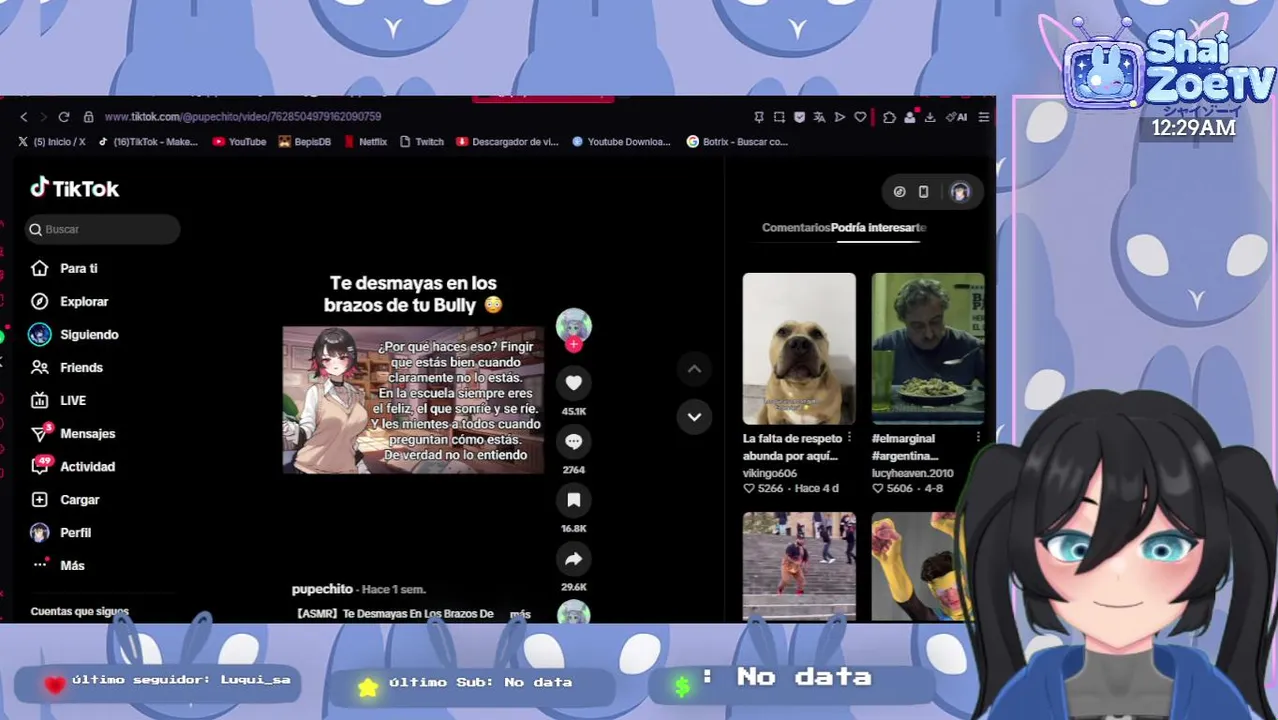Open the sound disc icon under share
The height and width of the screenshot is (720, 1278).
pos(574,612)
